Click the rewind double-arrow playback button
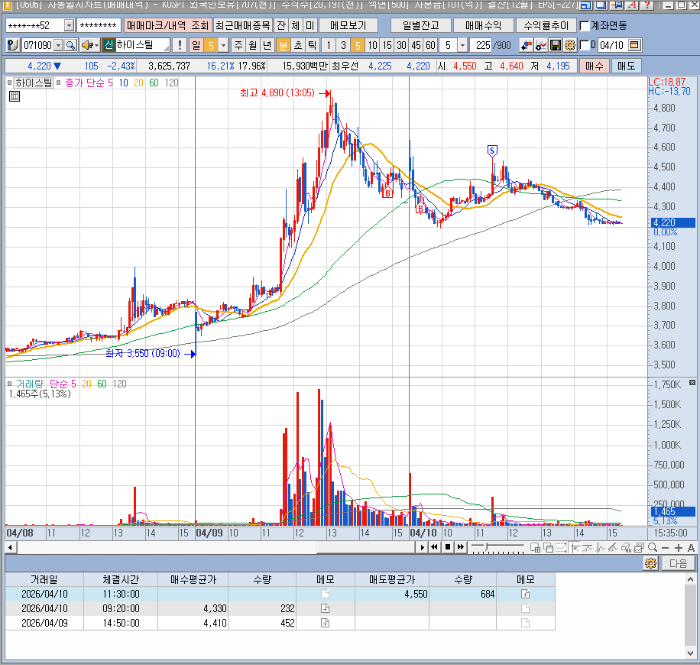The height and width of the screenshot is (665, 700). pyautogui.click(x=434, y=547)
